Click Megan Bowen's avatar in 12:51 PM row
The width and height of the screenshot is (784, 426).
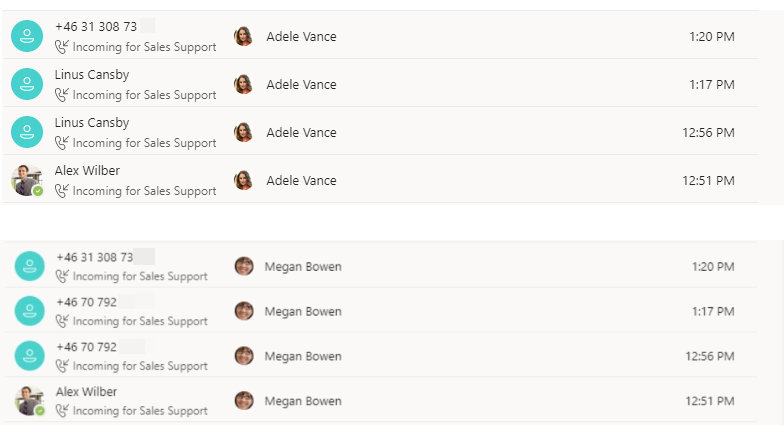coord(244,400)
